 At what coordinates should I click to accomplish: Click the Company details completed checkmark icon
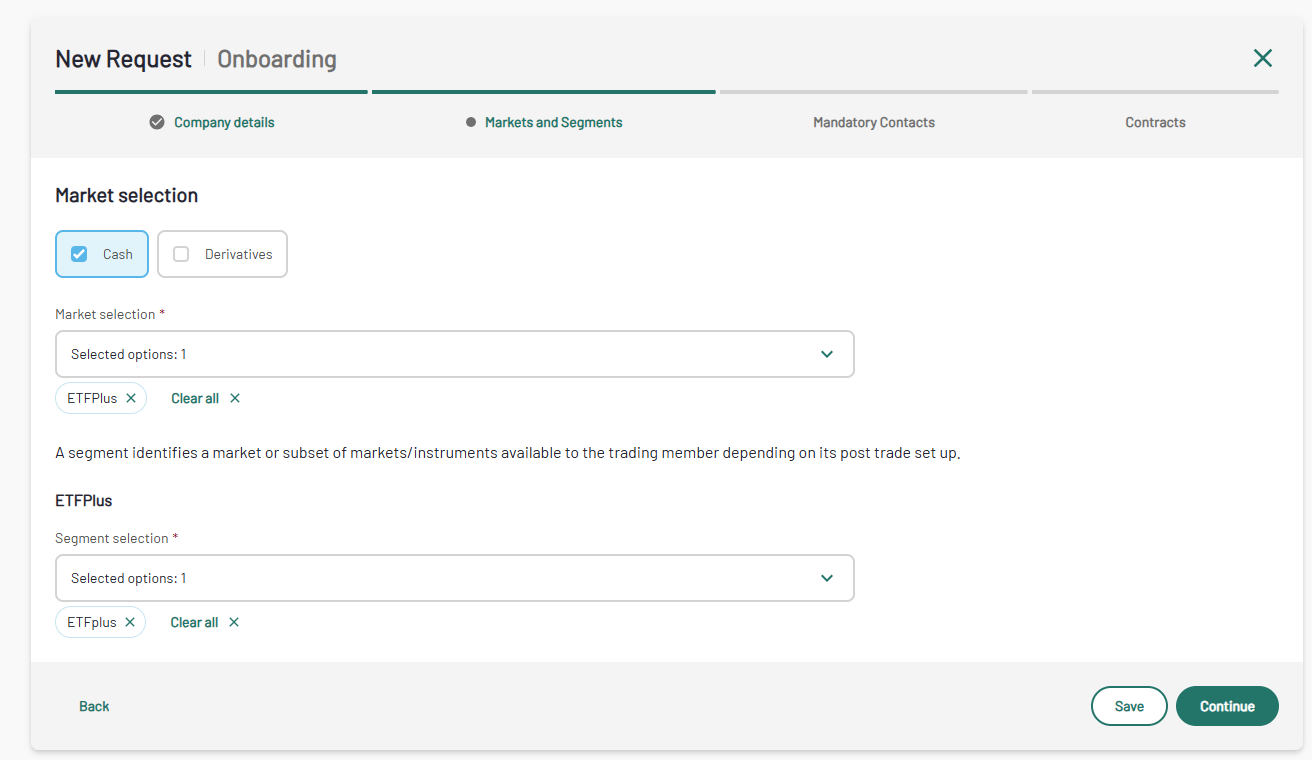point(157,122)
